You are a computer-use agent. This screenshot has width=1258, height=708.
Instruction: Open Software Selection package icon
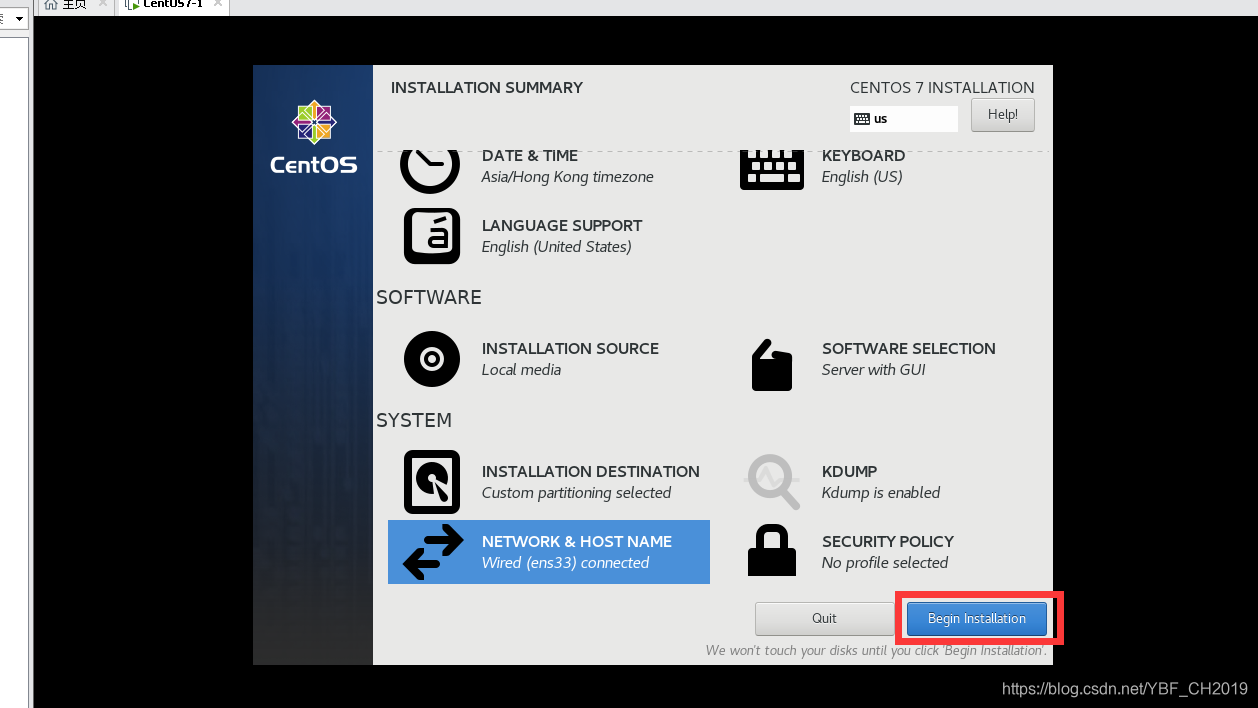pyautogui.click(x=771, y=365)
